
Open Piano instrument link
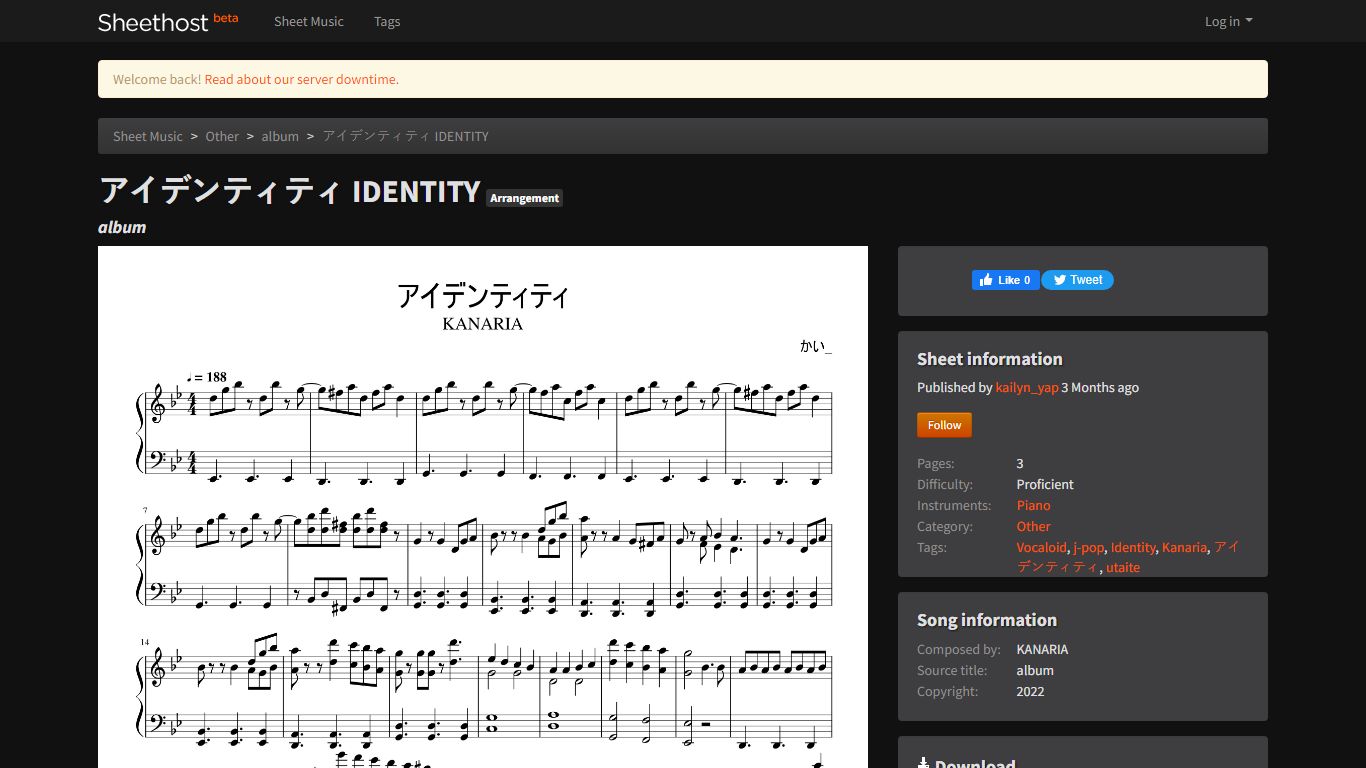pos(1034,505)
